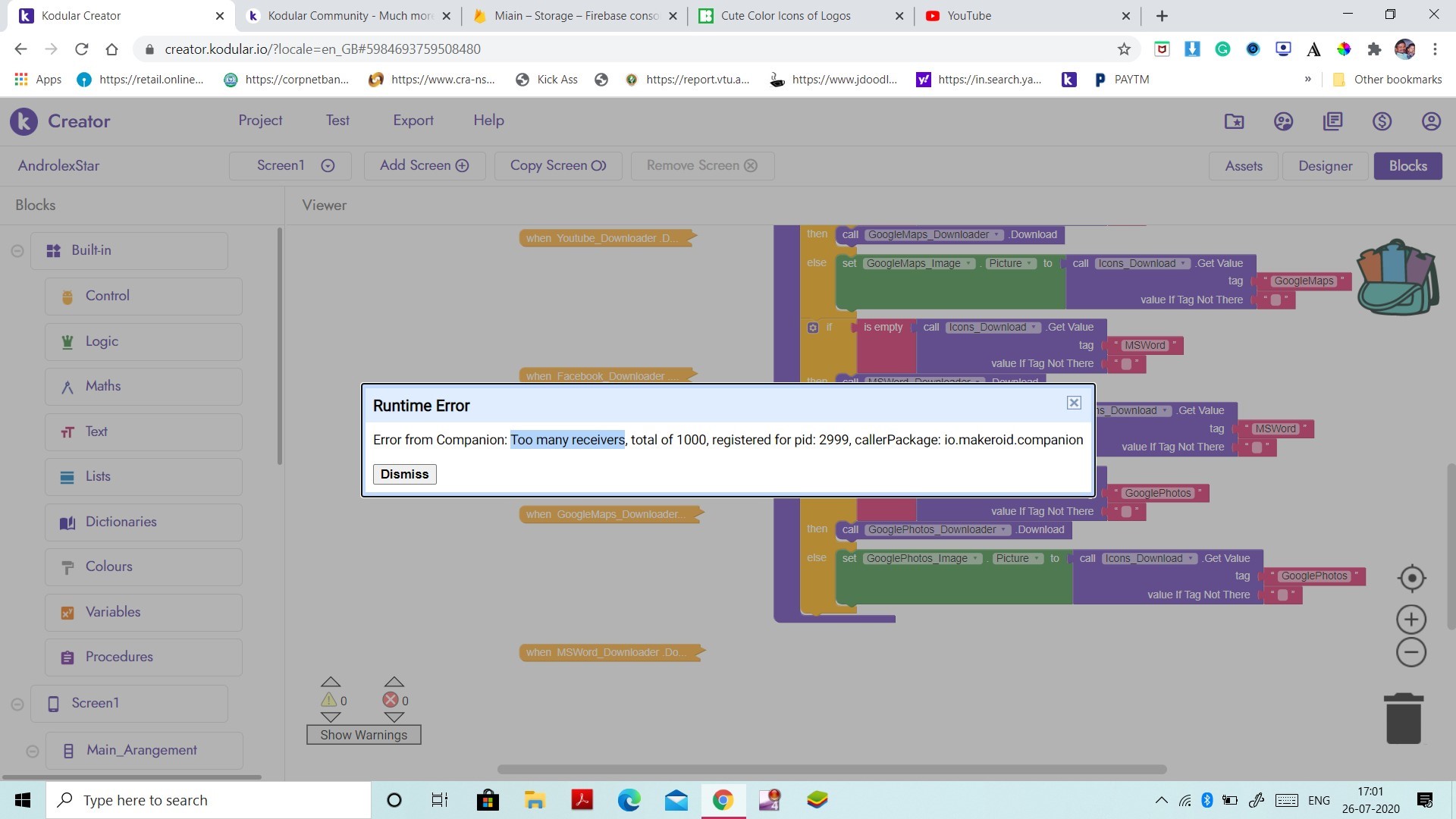Switch to the Designer tab
The image size is (1456, 819).
pyautogui.click(x=1324, y=165)
